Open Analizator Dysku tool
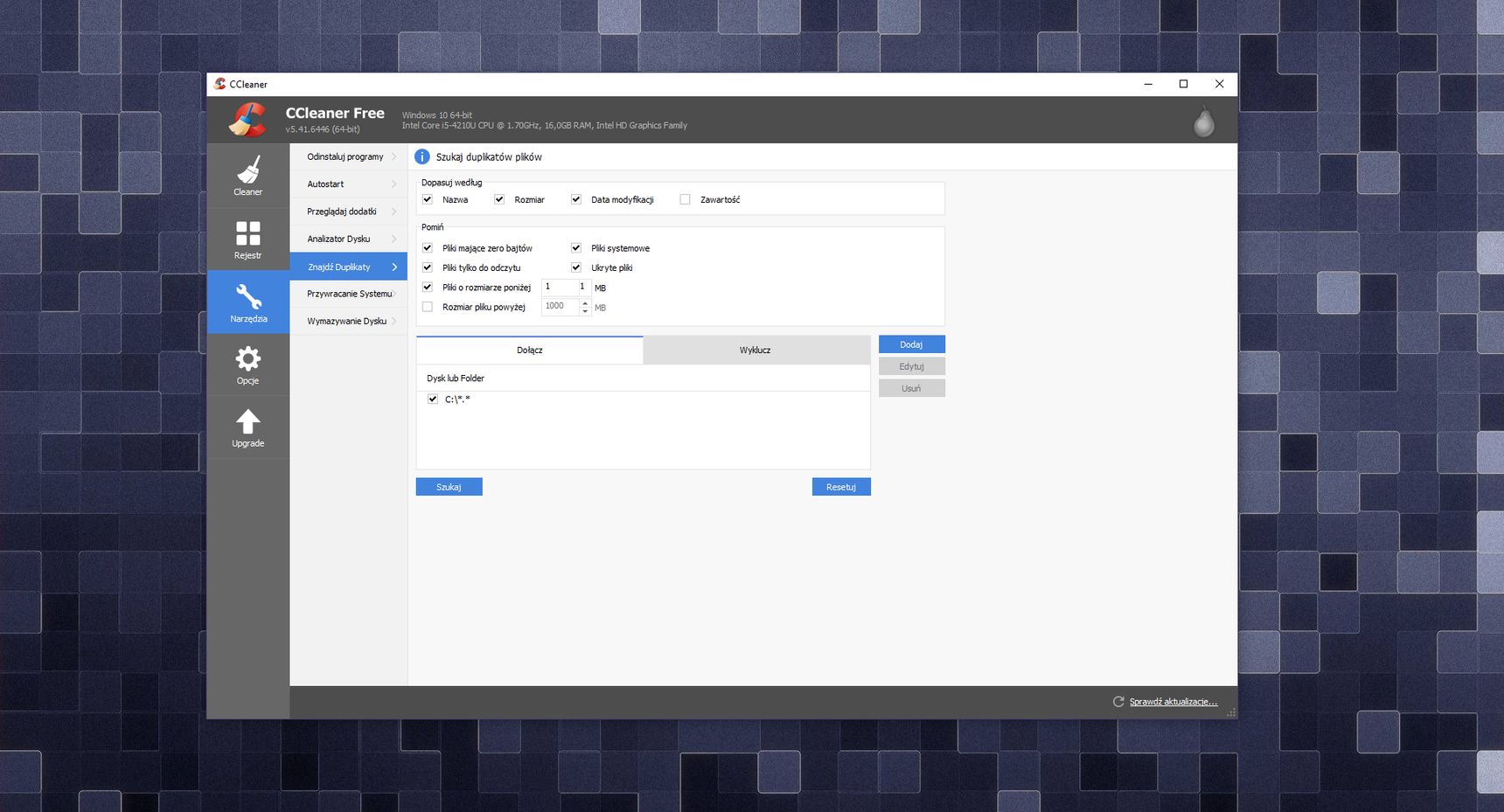Viewport: 1504px width, 812px height. click(x=349, y=239)
